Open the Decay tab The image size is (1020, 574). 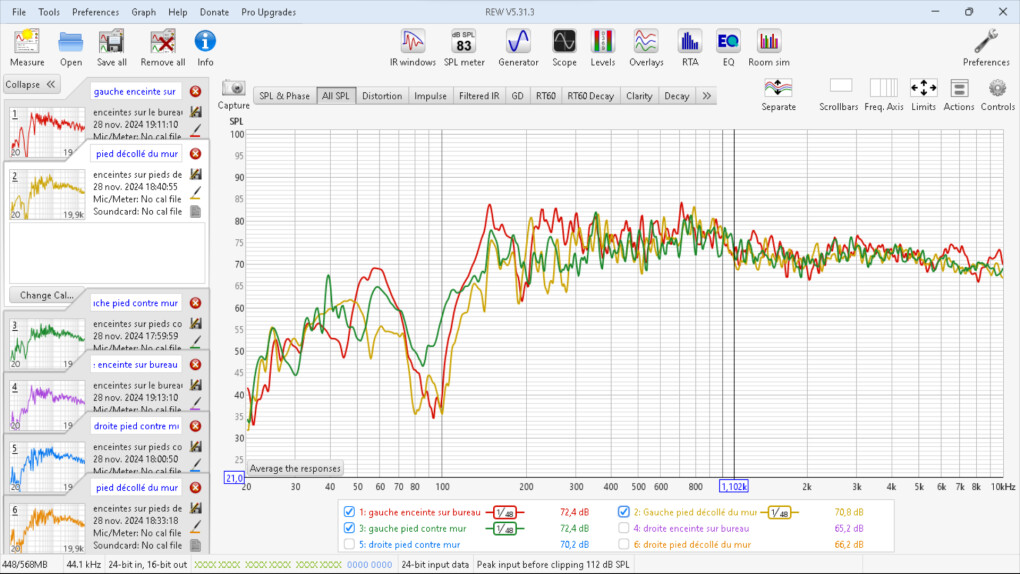pyautogui.click(x=677, y=96)
